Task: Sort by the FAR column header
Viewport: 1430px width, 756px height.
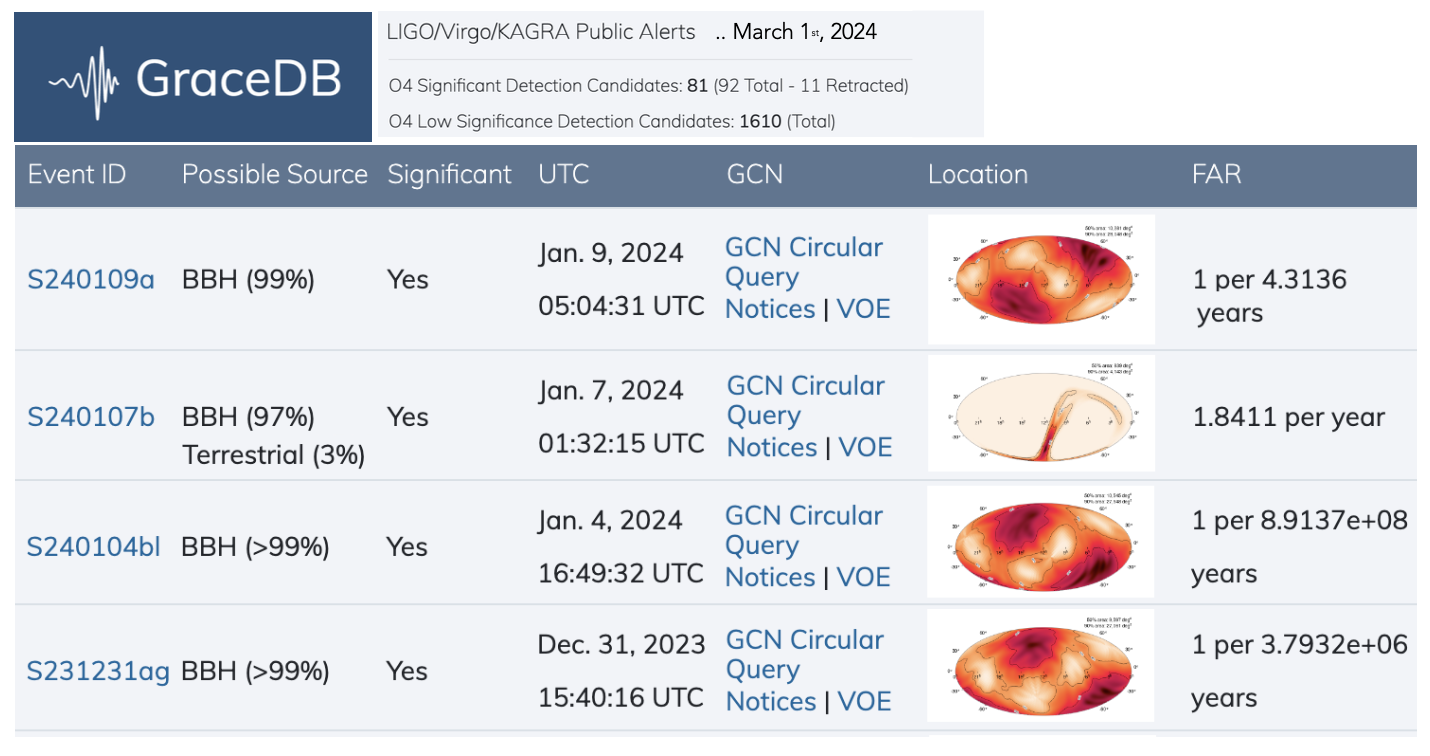Action: [x=1217, y=174]
